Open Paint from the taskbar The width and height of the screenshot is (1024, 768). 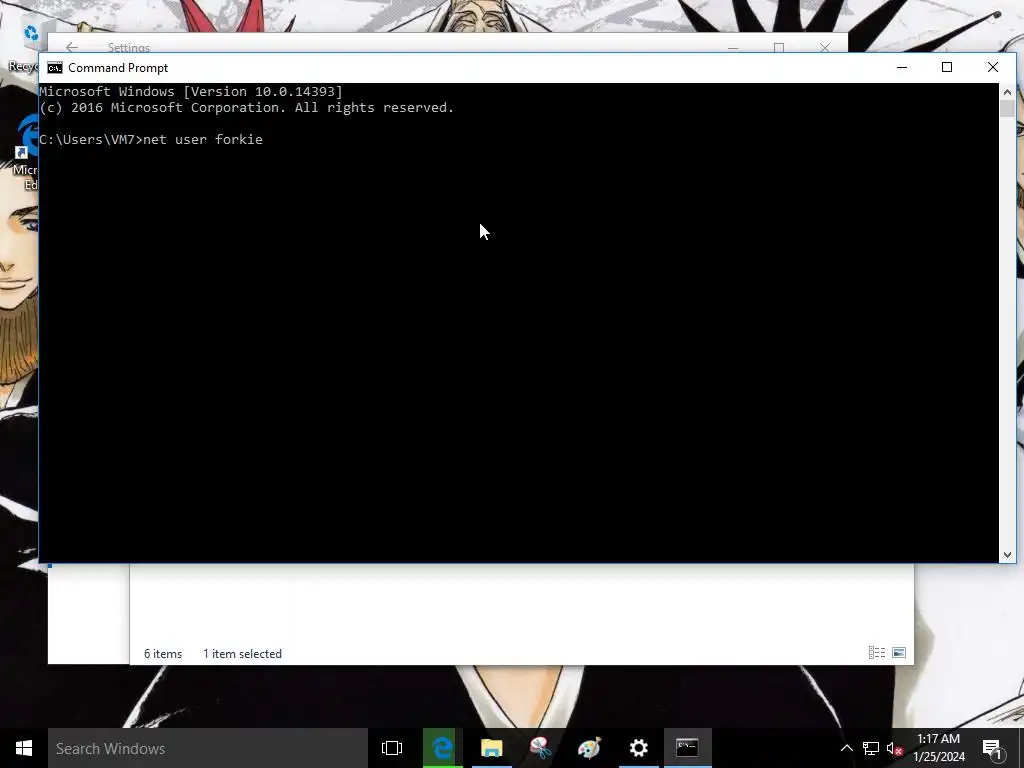pos(589,748)
